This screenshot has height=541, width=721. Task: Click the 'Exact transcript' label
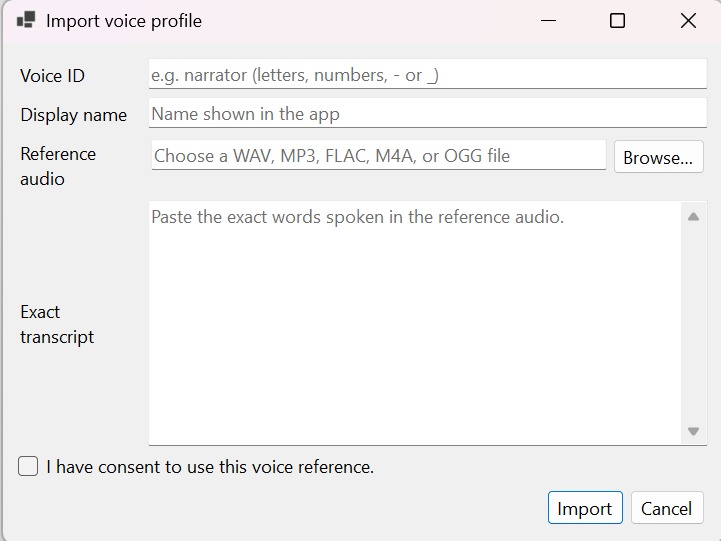tap(57, 325)
